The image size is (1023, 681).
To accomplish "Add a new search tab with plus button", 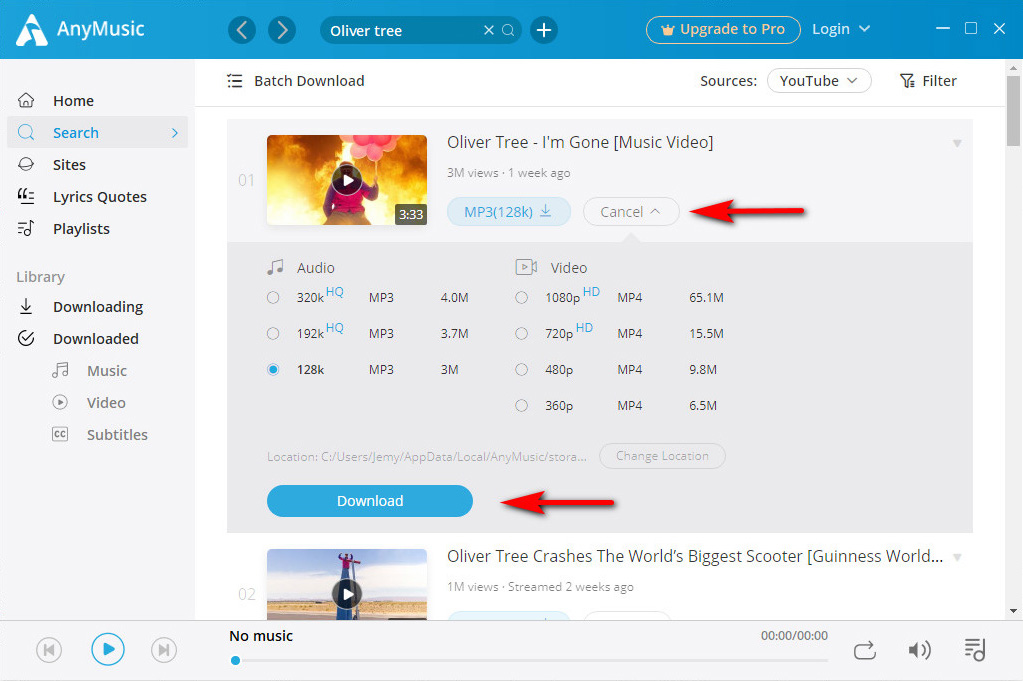I will coord(543,30).
